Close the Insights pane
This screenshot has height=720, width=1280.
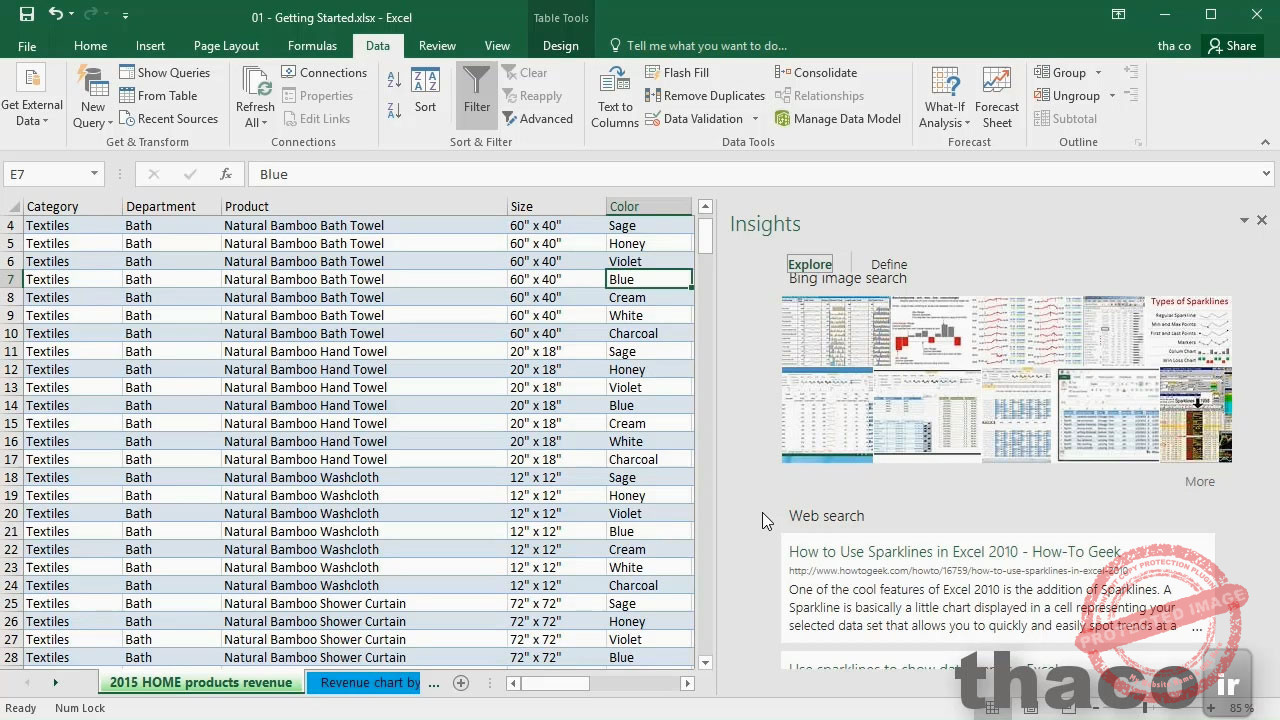coord(1262,220)
